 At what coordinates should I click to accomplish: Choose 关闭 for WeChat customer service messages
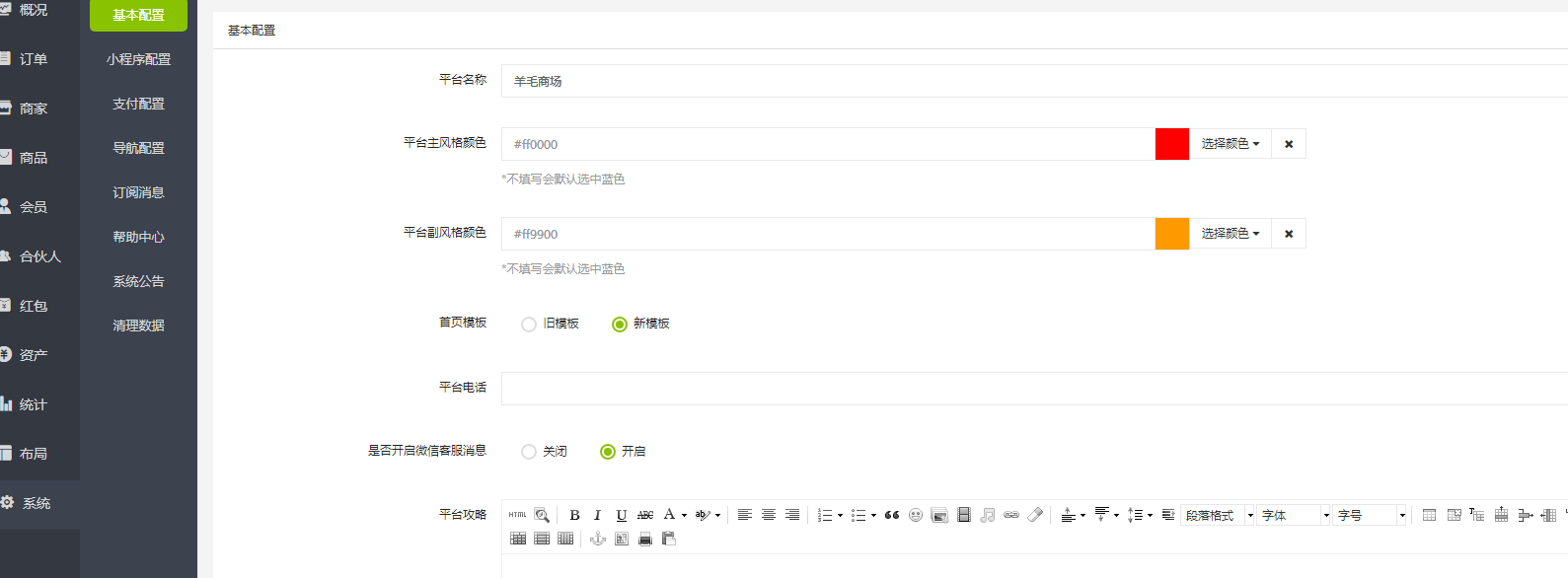click(529, 452)
